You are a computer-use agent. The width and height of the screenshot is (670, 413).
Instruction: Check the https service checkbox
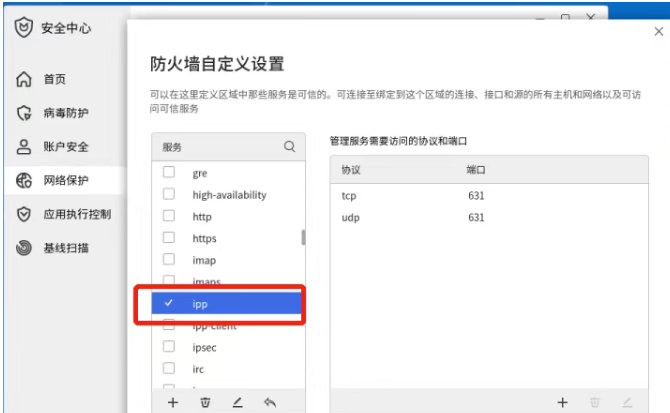(169, 239)
